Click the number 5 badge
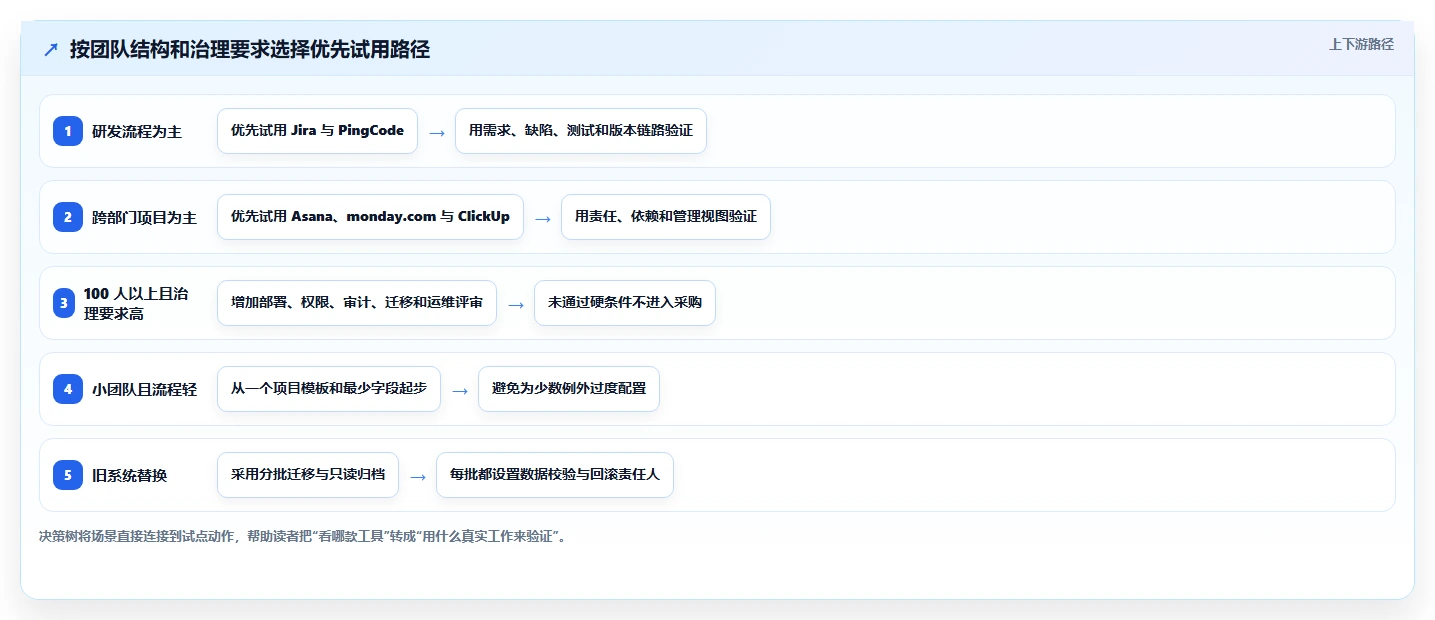The height and width of the screenshot is (620, 1435). 68,475
